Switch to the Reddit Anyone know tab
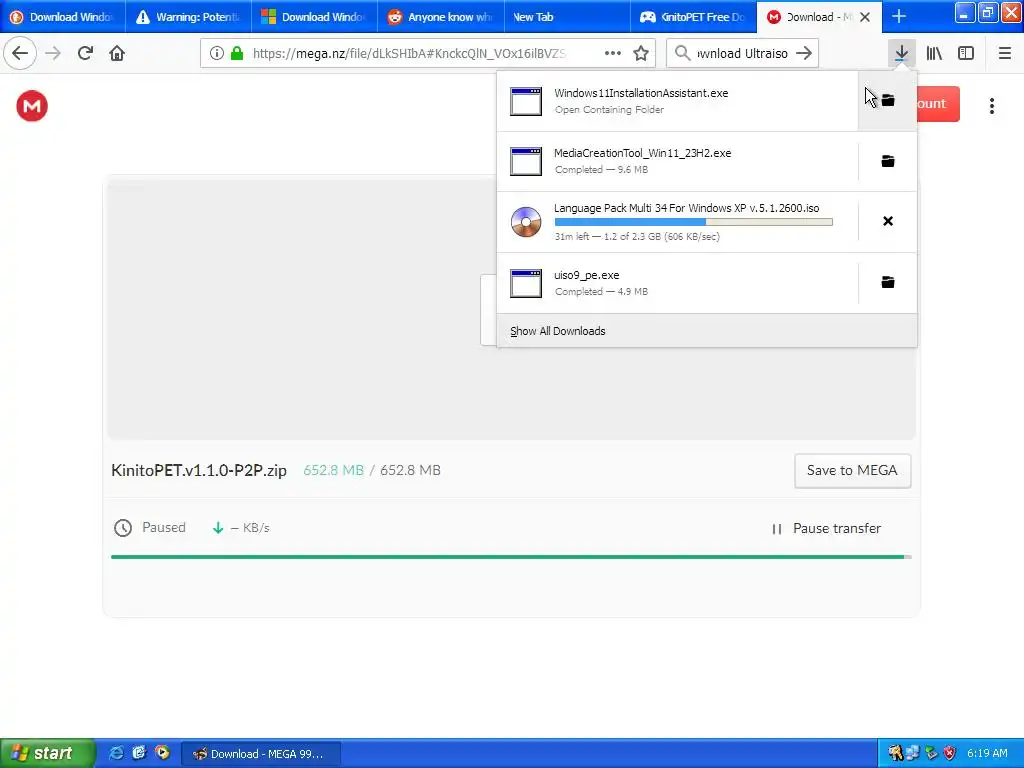 (441, 17)
